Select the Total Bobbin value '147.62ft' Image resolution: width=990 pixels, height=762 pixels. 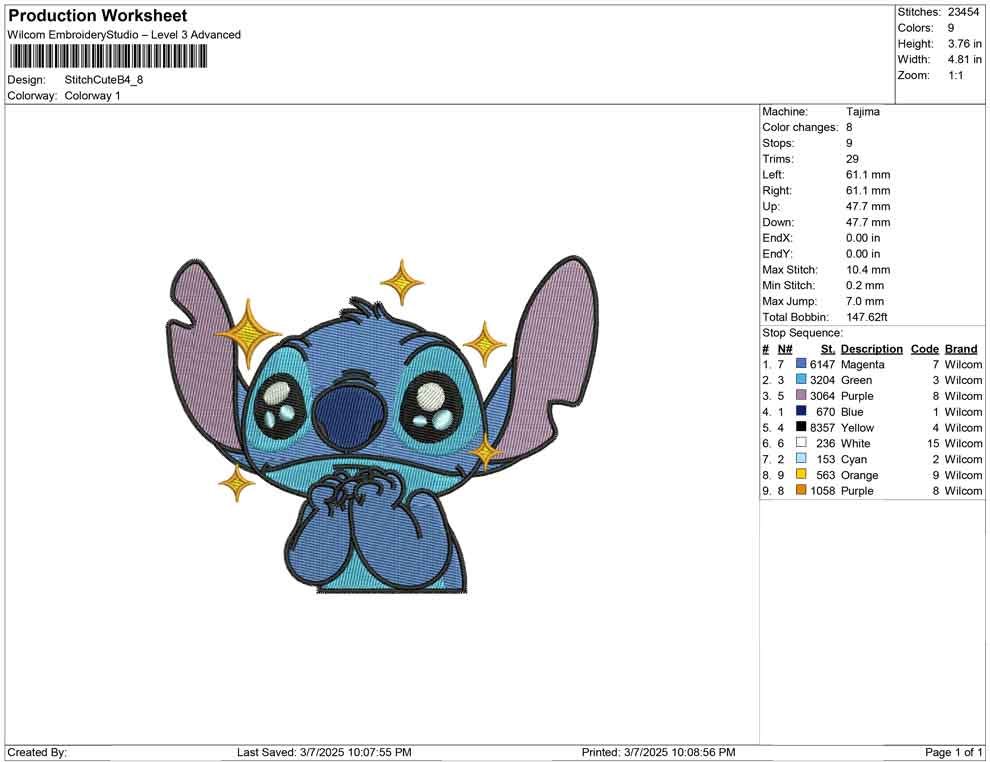pyautogui.click(x=867, y=317)
